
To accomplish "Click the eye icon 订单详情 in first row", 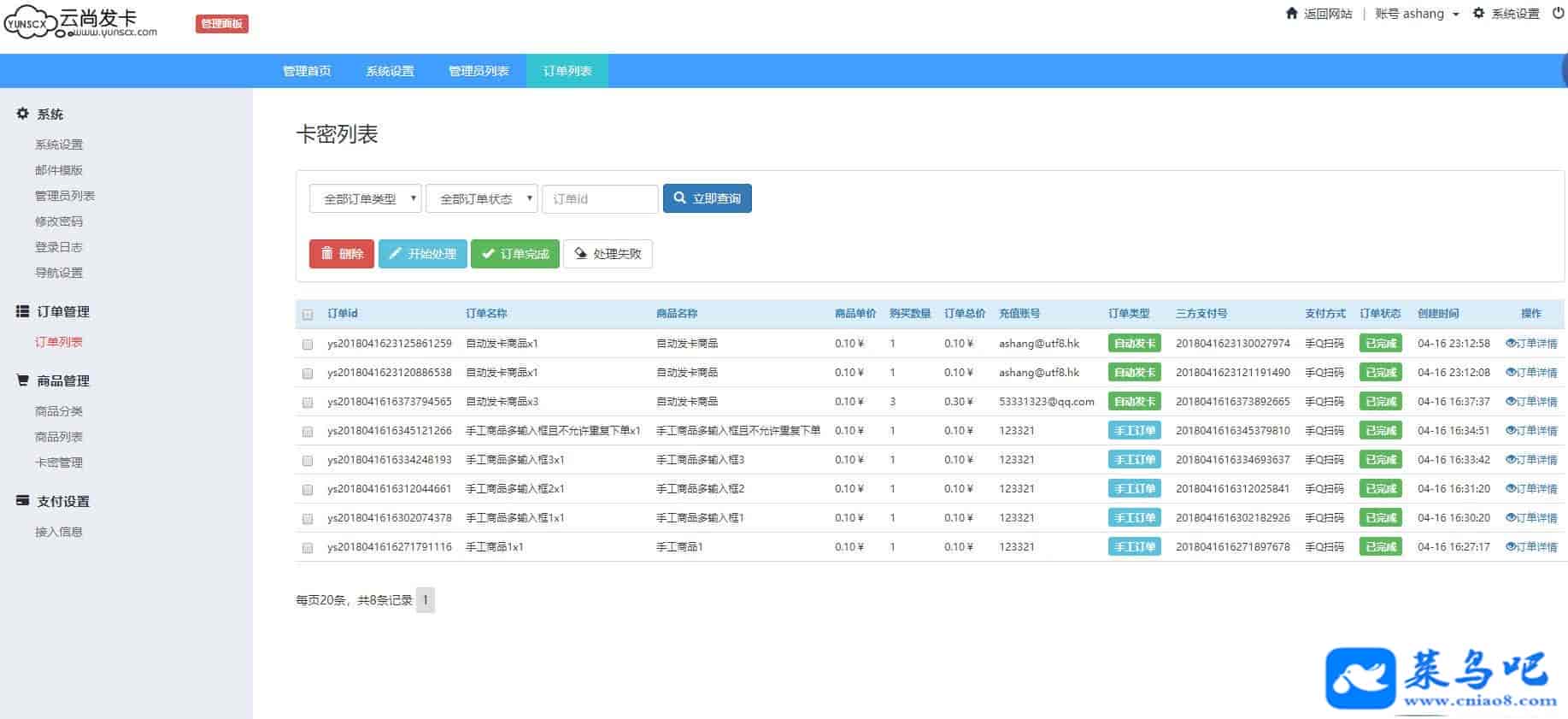I will pos(1510,344).
